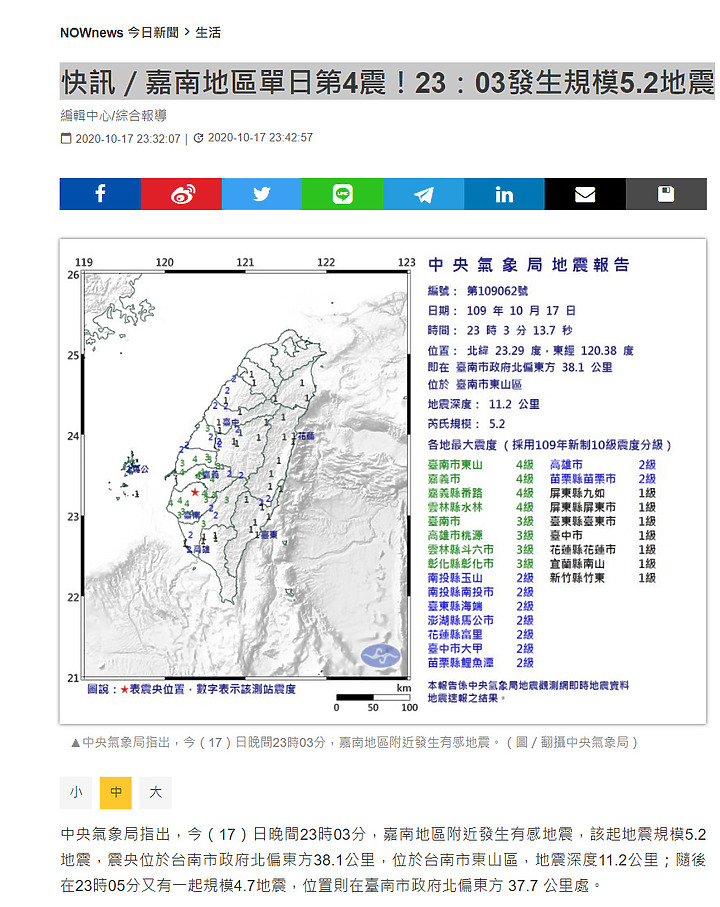
Task: Send article by email icon
Action: click(585, 194)
